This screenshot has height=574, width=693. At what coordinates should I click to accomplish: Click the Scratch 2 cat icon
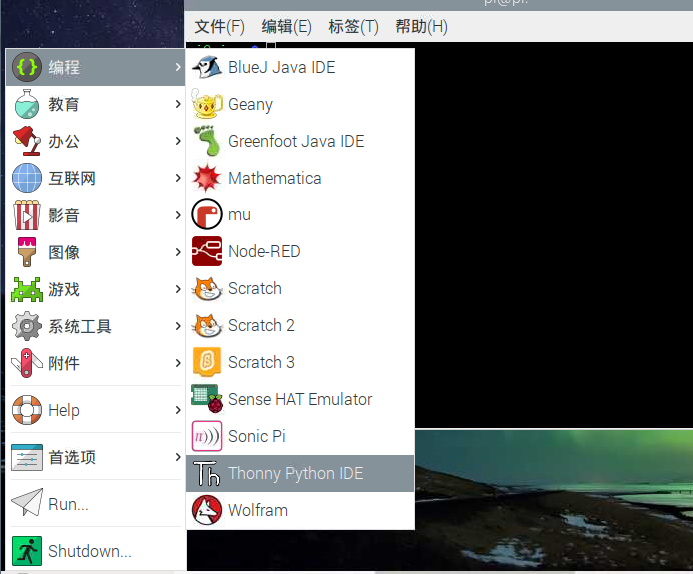(x=207, y=325)
